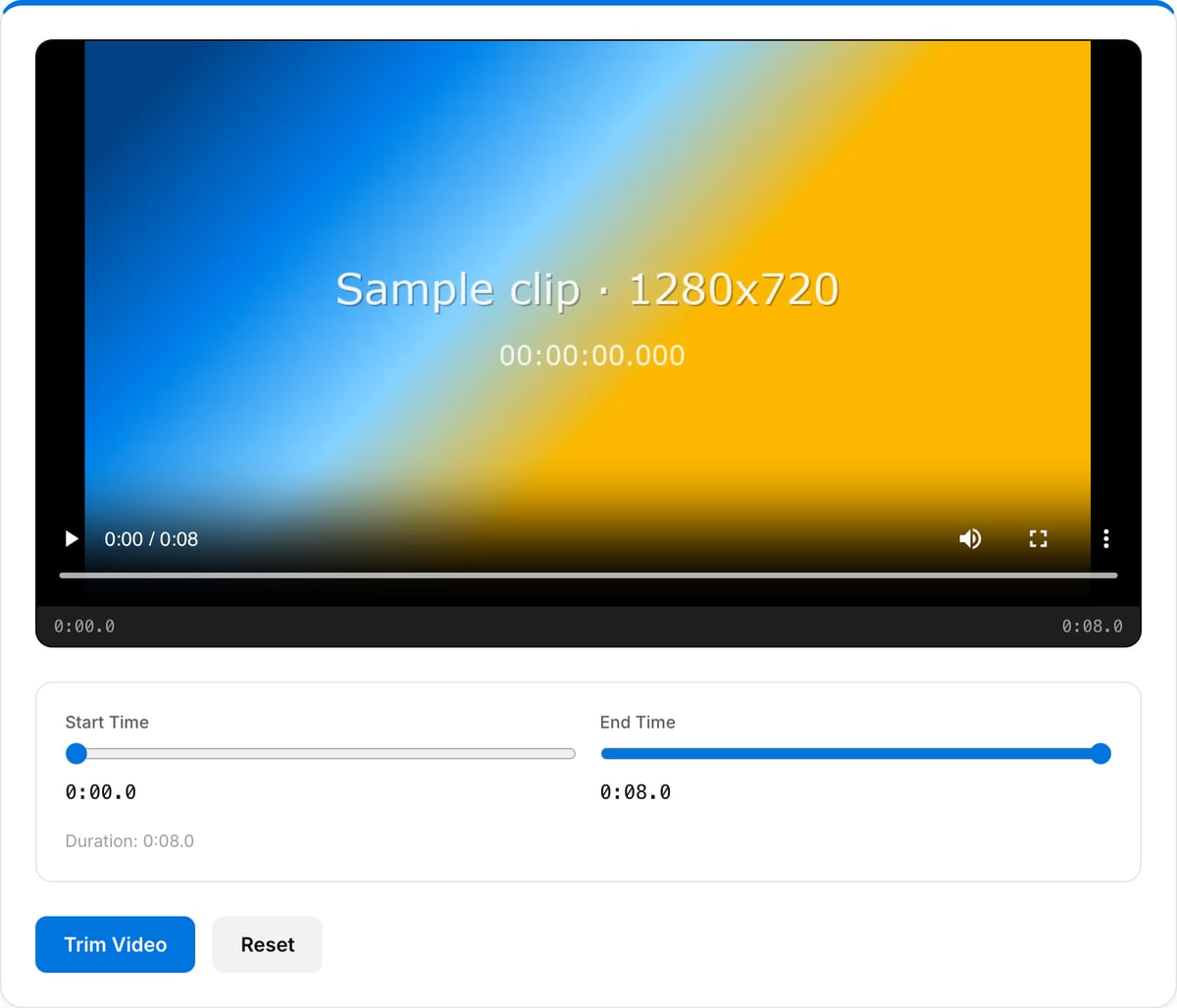Click the Start Time slider handle

point(77,753)
